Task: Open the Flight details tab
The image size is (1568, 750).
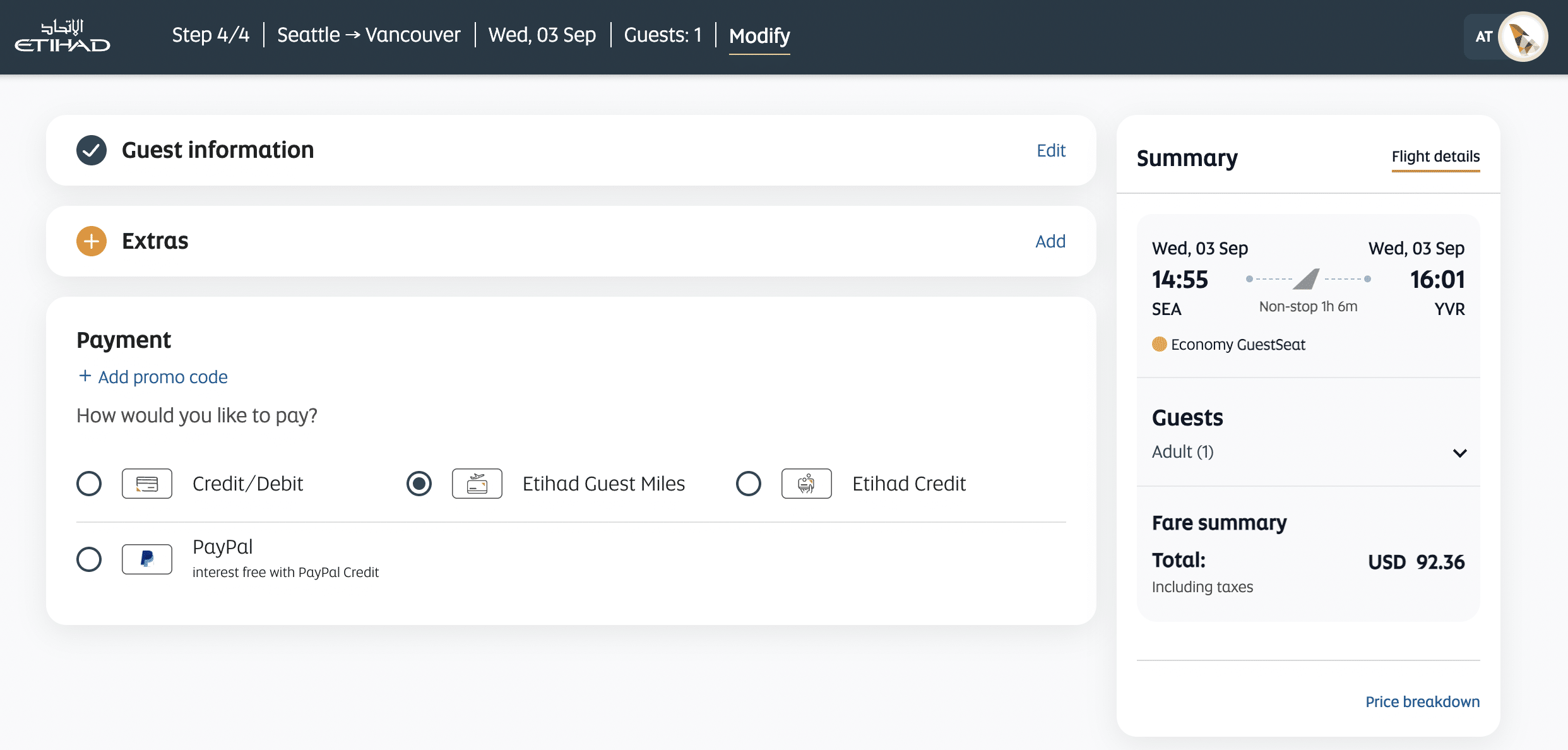Action: point(1435,157)
